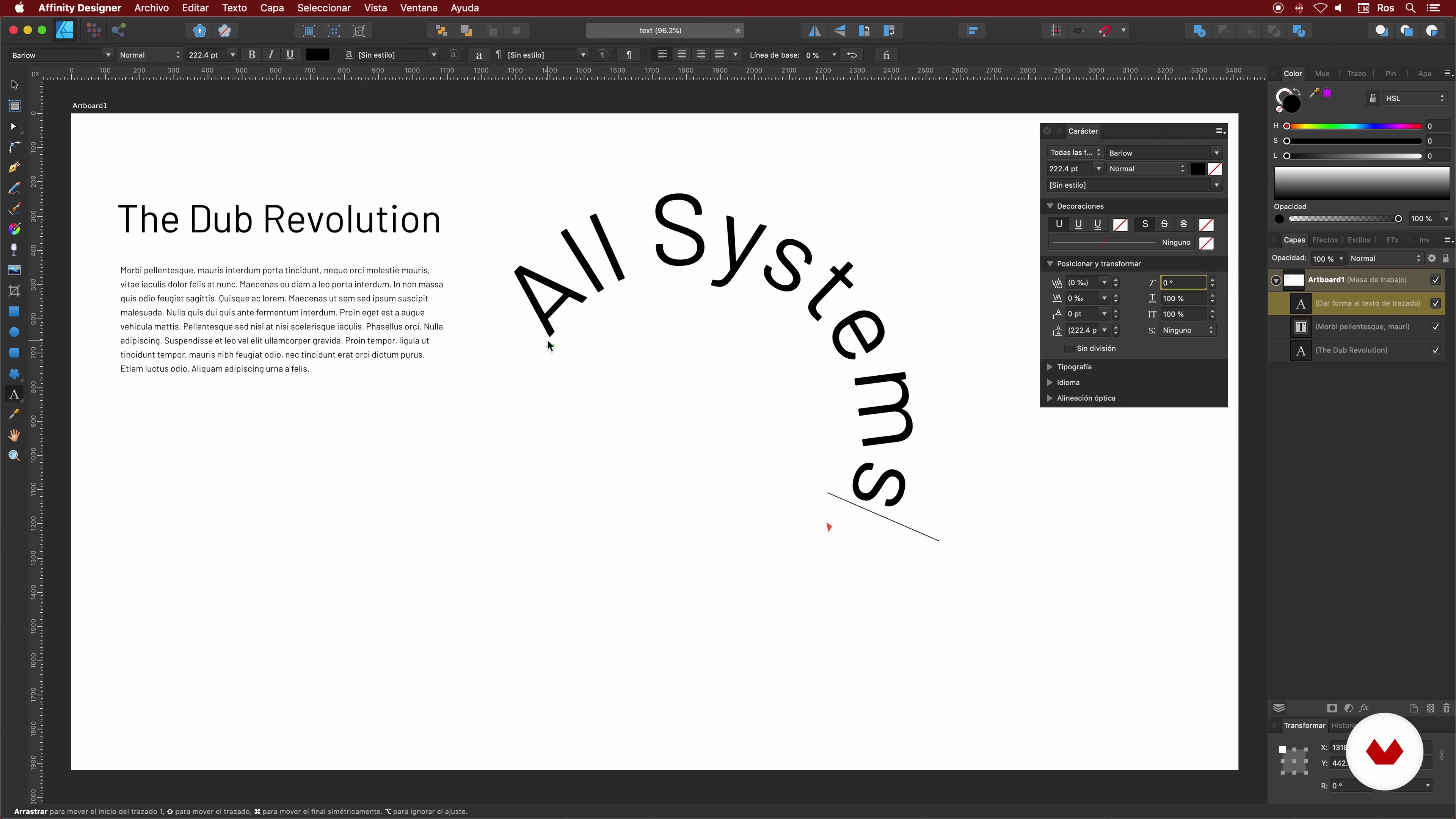1456x819 pixels.
Task: Switch to Designer persona icon
Action: [x=65, y=30]
